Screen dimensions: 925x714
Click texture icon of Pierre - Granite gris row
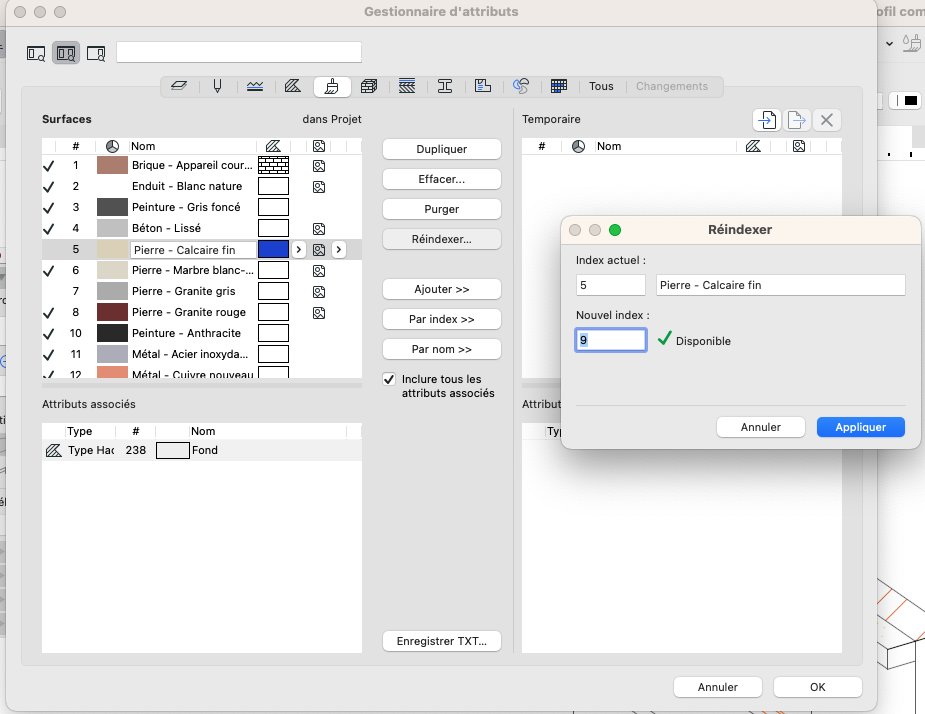(x=319, y=292)
